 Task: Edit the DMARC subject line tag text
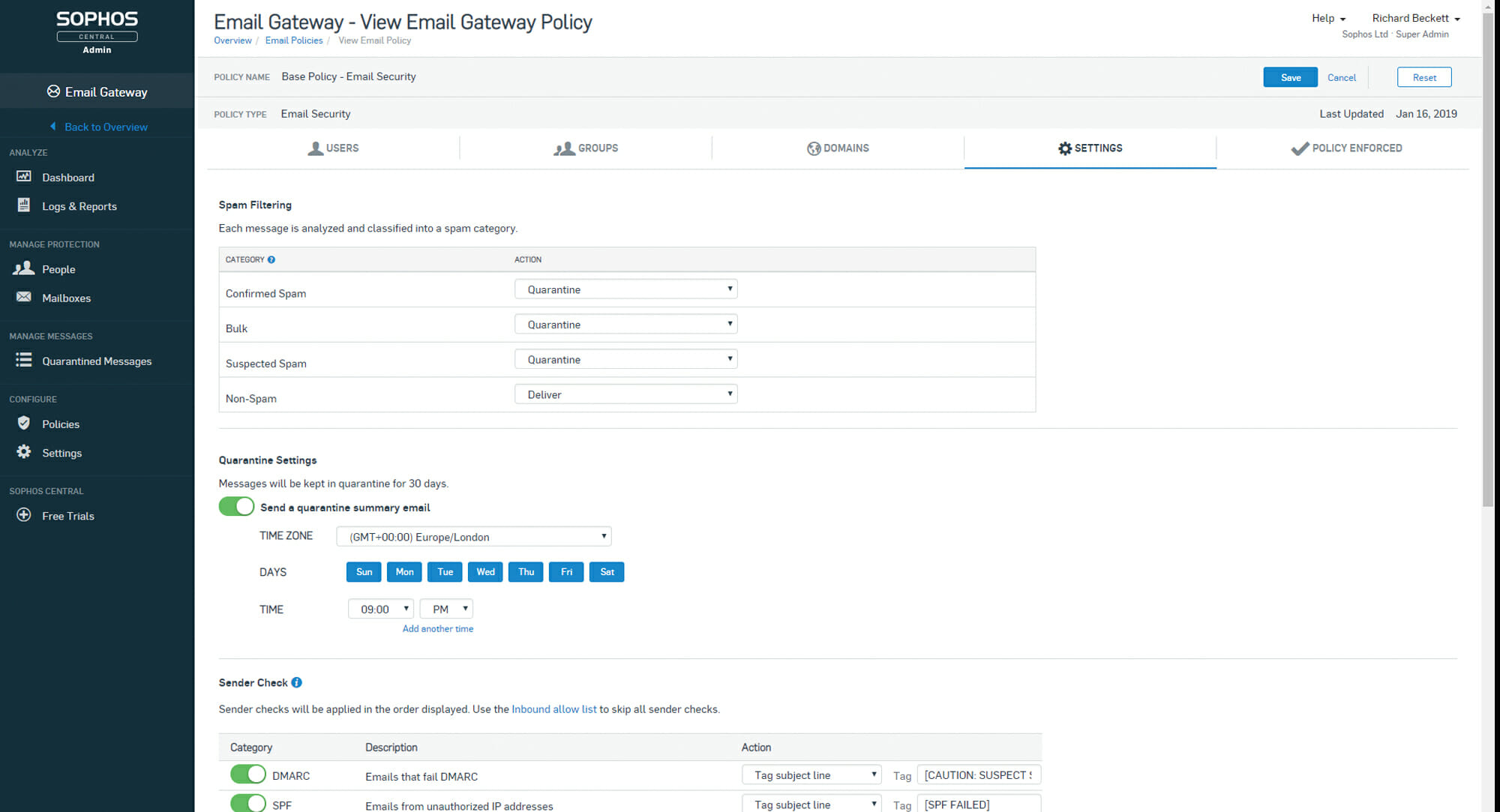click(978, 775)
